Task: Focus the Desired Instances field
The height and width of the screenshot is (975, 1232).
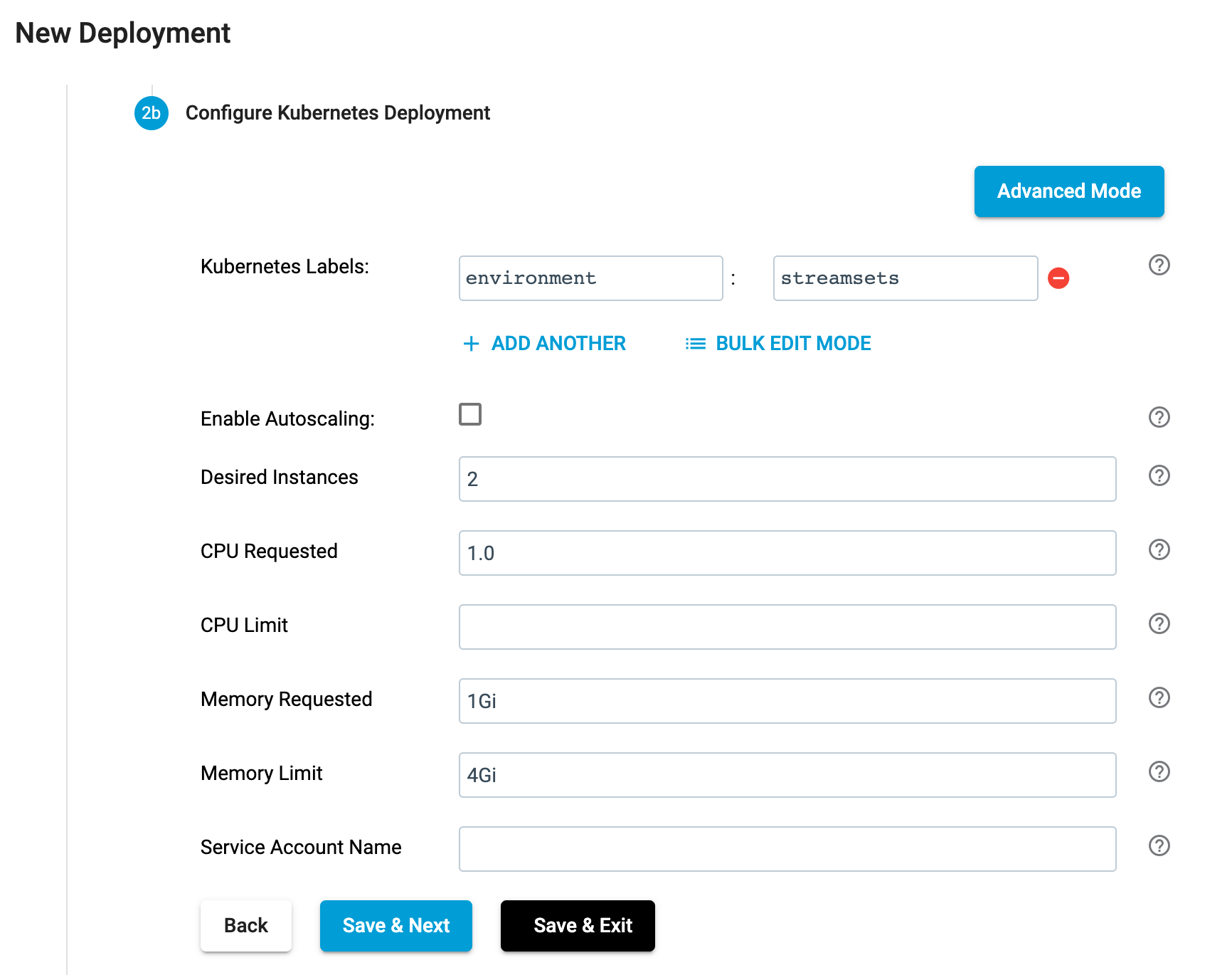Action: click(x=787, y=479)
